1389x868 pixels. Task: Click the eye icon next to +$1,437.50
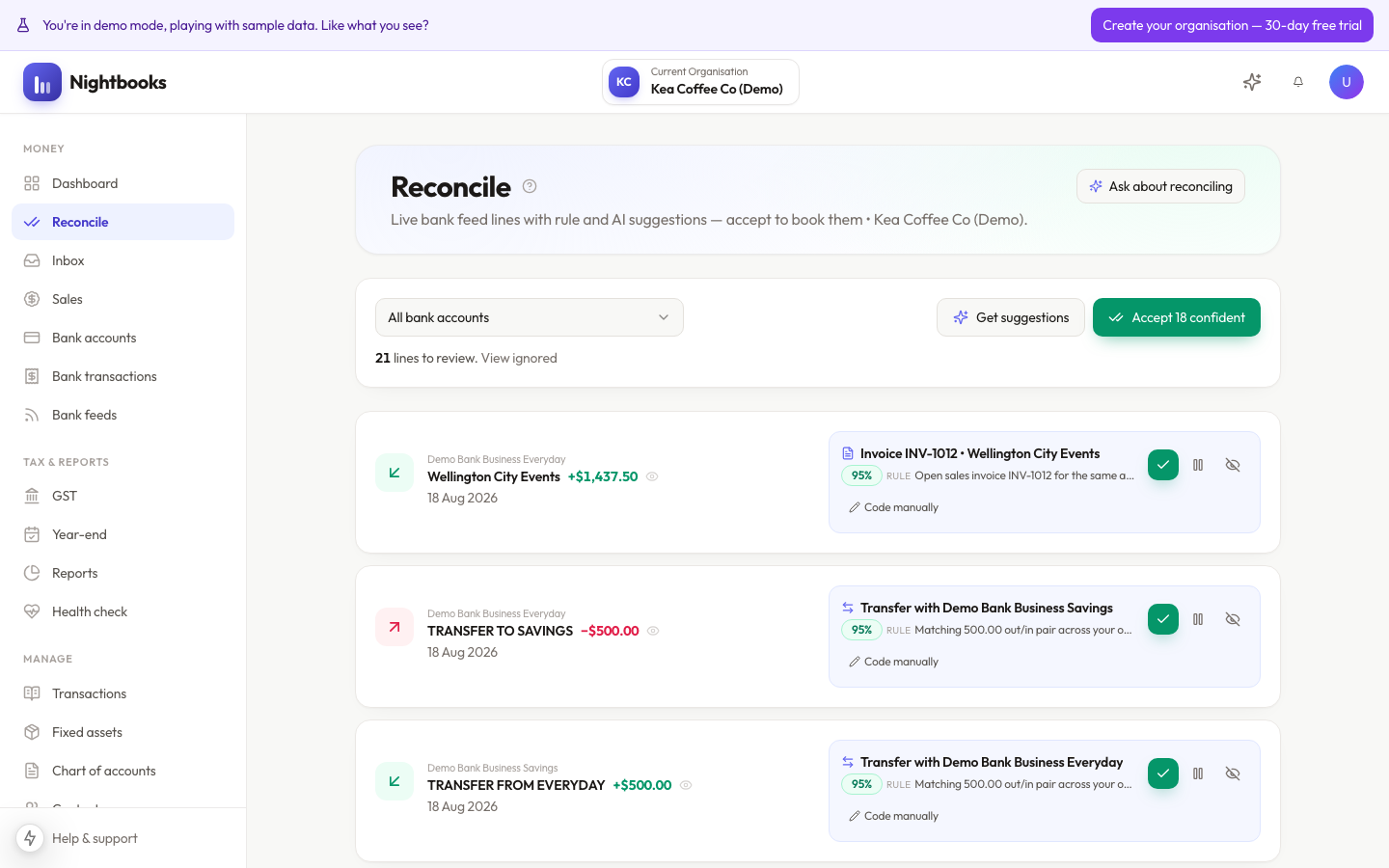(x=652, y=476)
